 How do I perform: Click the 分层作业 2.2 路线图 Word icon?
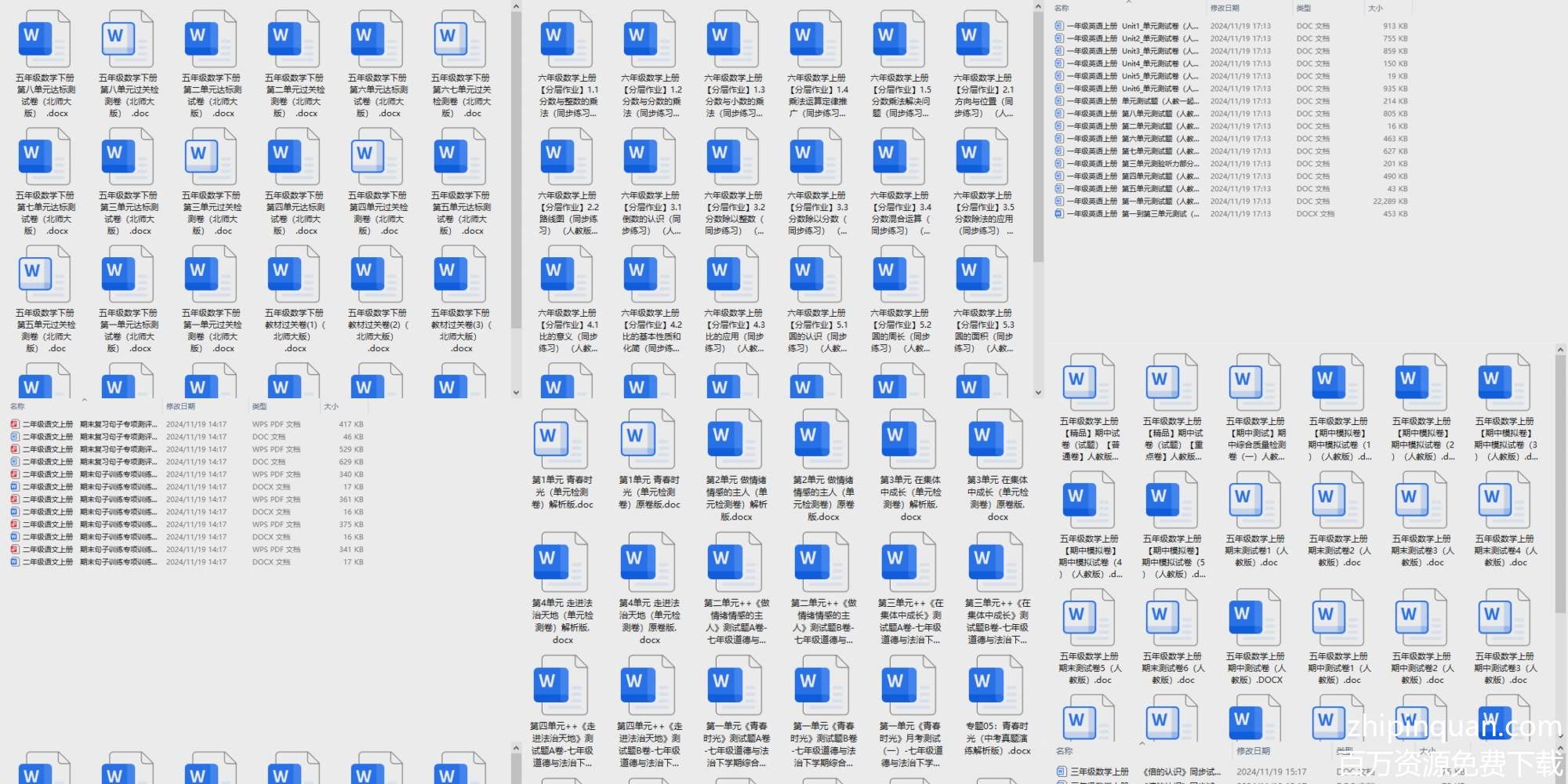point(567,157)
